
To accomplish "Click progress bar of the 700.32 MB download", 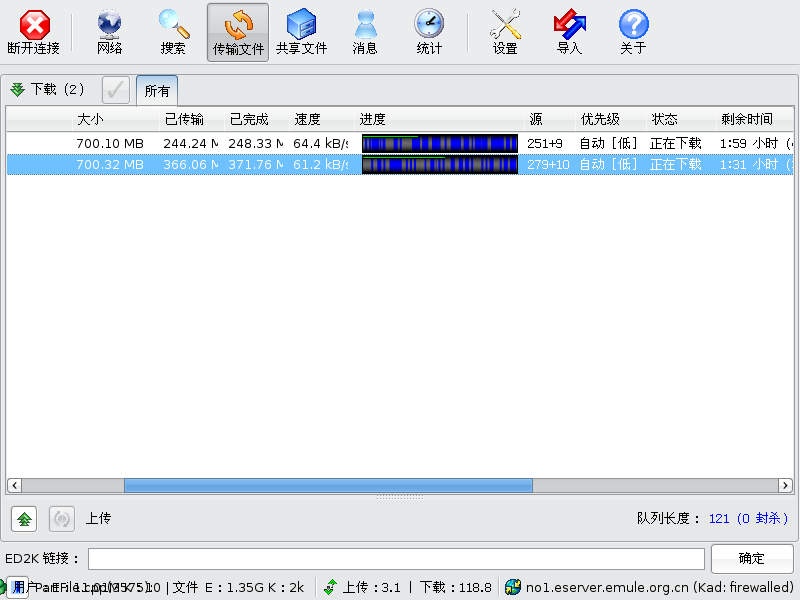I will (x=440, y=164).
